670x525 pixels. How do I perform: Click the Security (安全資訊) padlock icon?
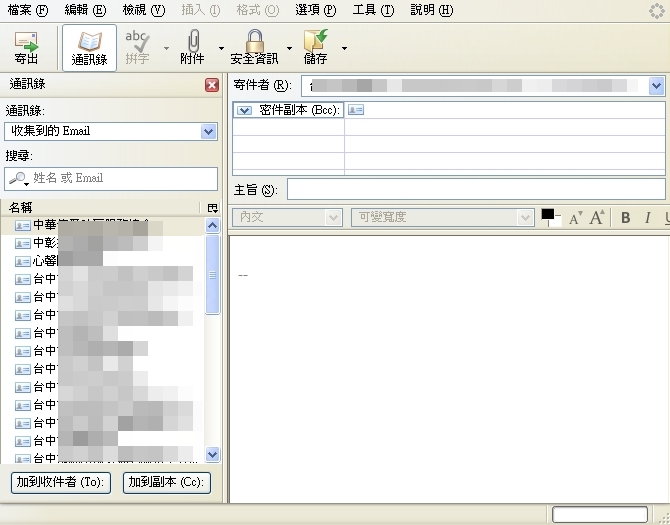[254, 48]
